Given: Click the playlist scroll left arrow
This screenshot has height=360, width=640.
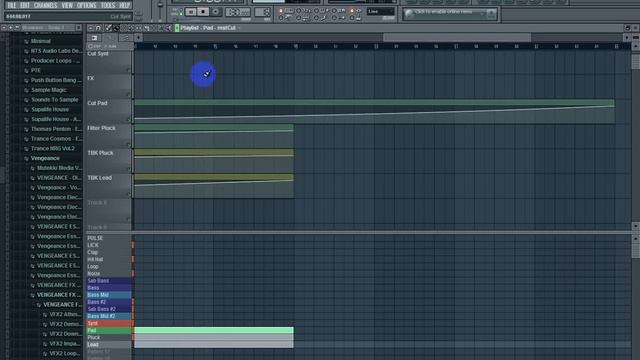Looking at the screenshot, I should pos(138,38).
